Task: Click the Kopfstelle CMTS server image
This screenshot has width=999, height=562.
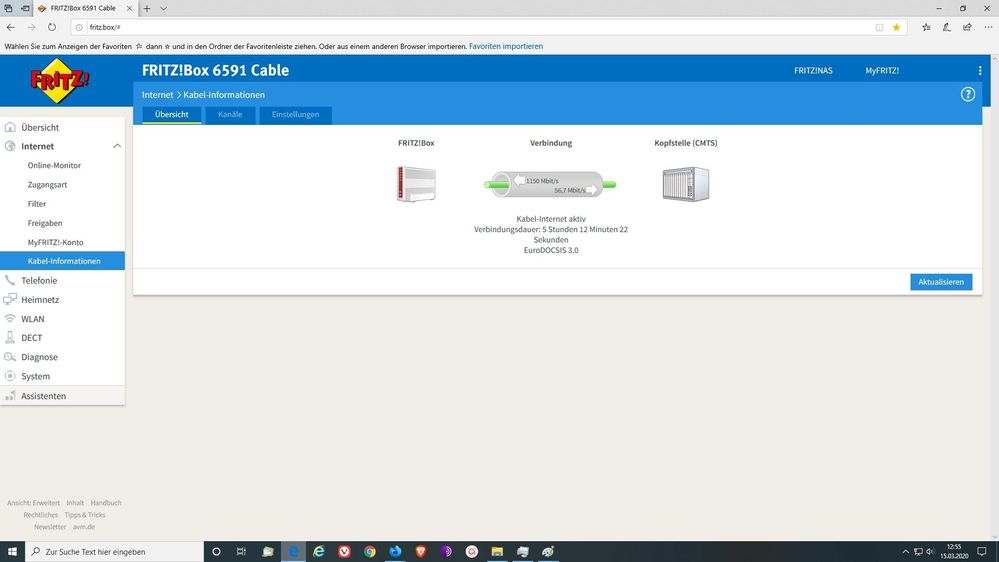Action: click(686, 184)
